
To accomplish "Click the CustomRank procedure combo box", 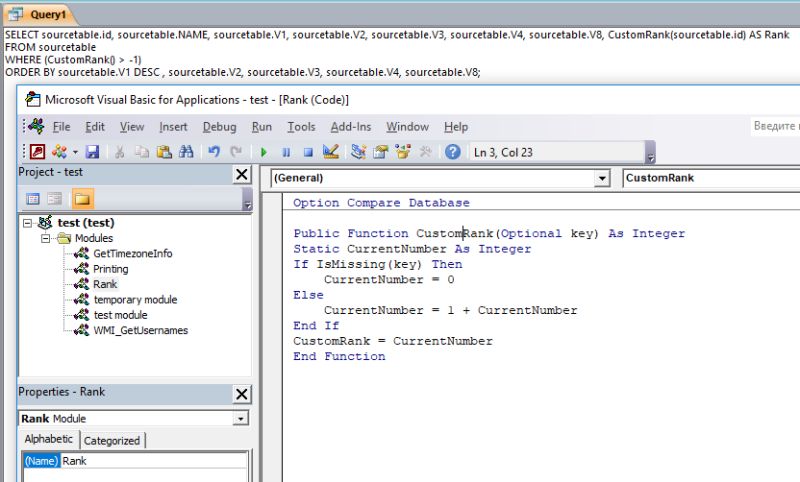I will (711, 178).
